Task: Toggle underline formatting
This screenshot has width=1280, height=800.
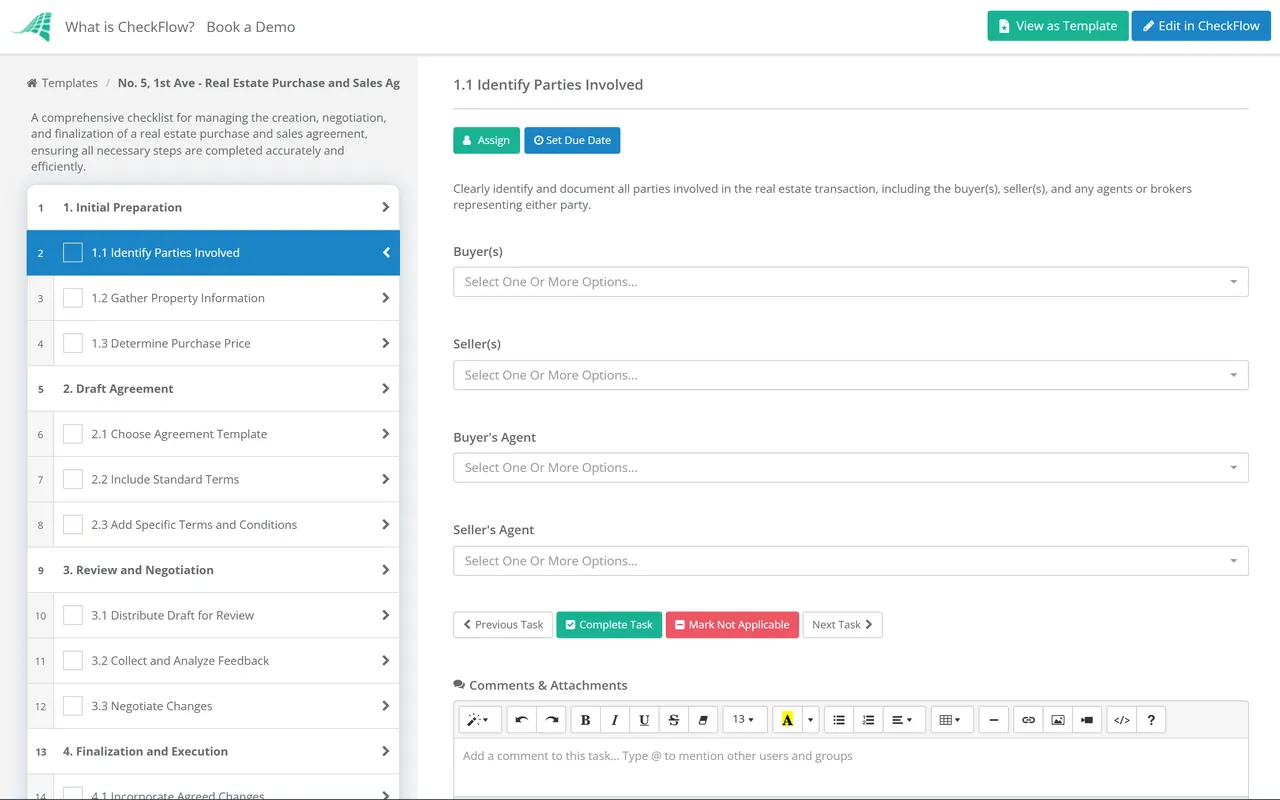Action: pos(644,720)
